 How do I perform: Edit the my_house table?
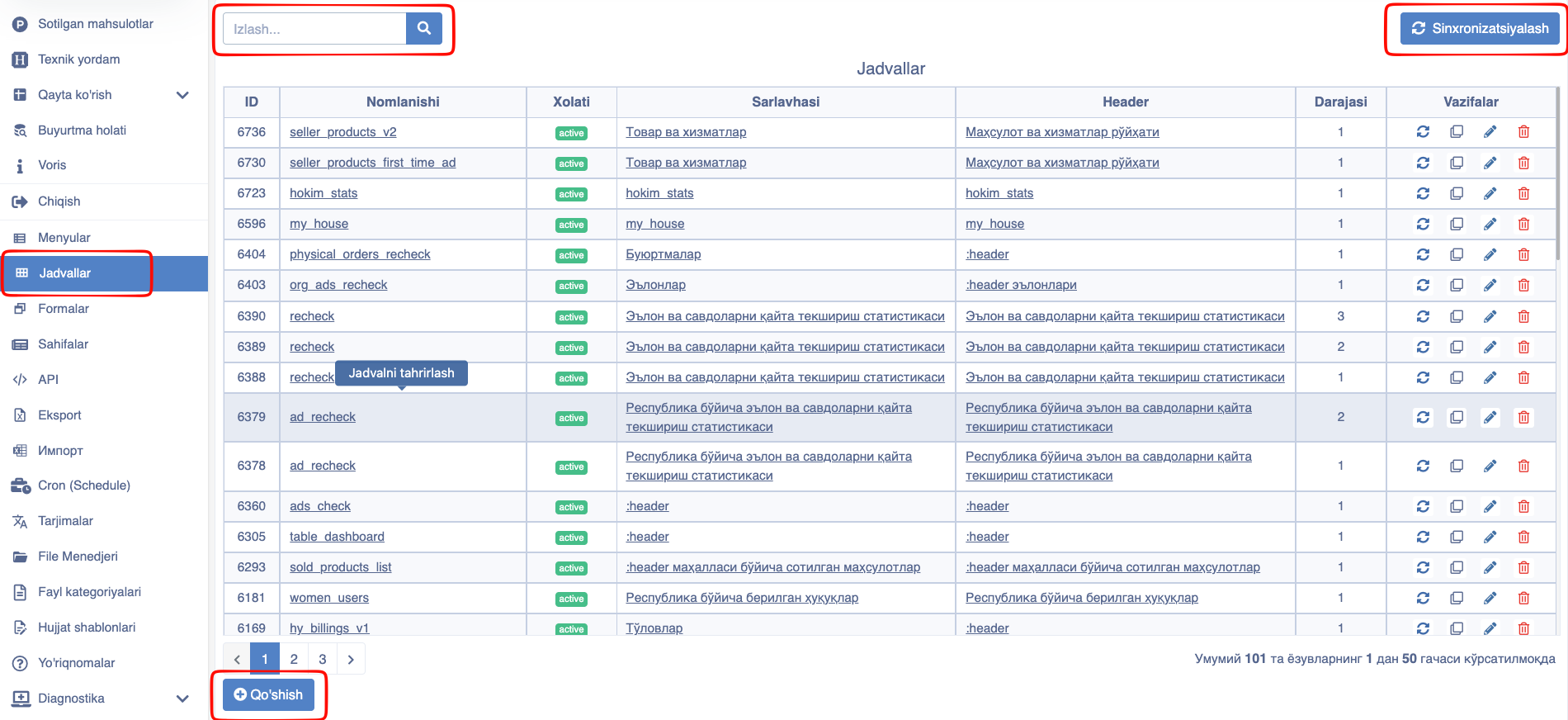1490,224
